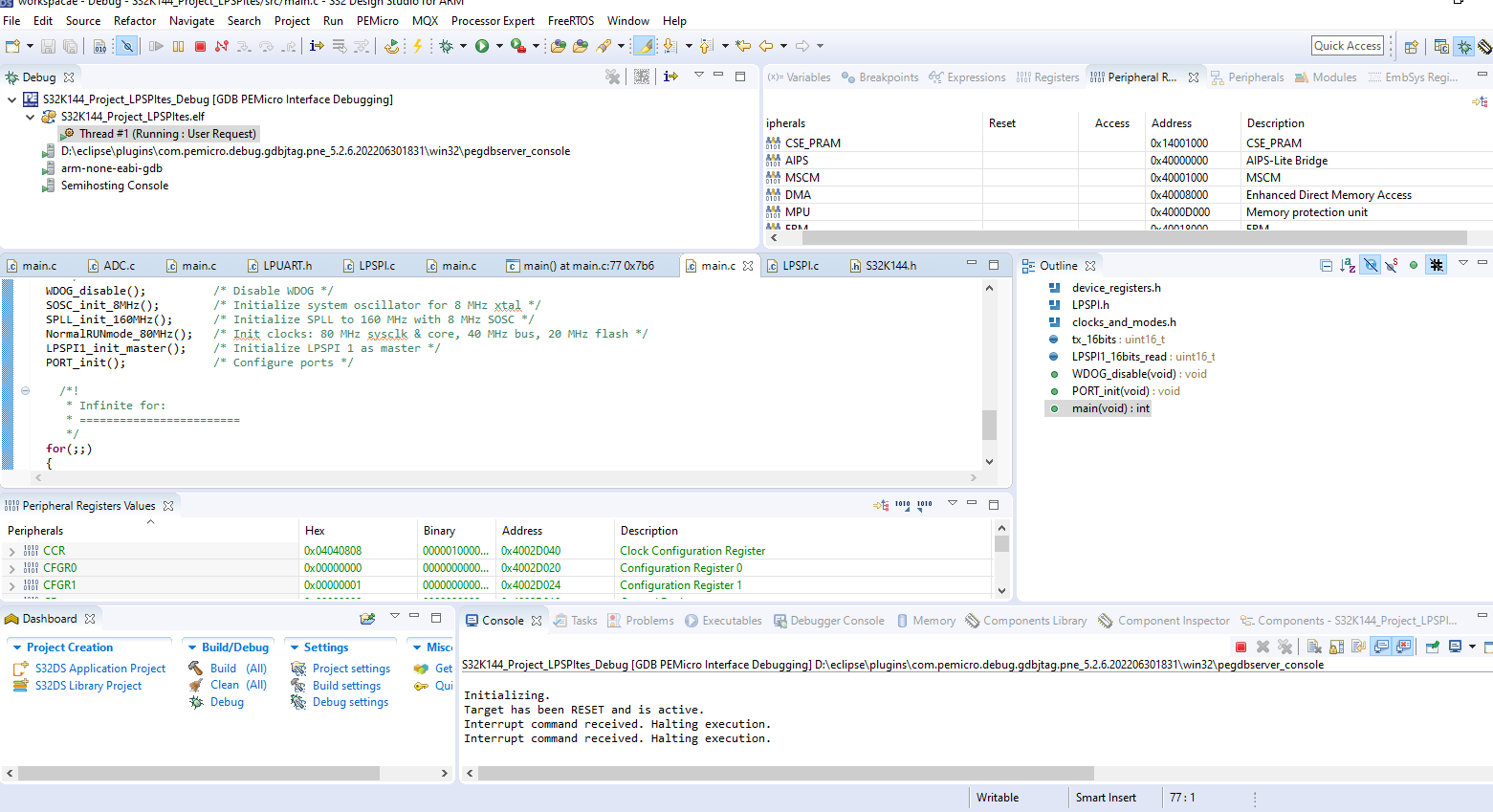Click the green Run launch icon
The width and height of the screenshot is (1493, 812).
click(482, 46)
